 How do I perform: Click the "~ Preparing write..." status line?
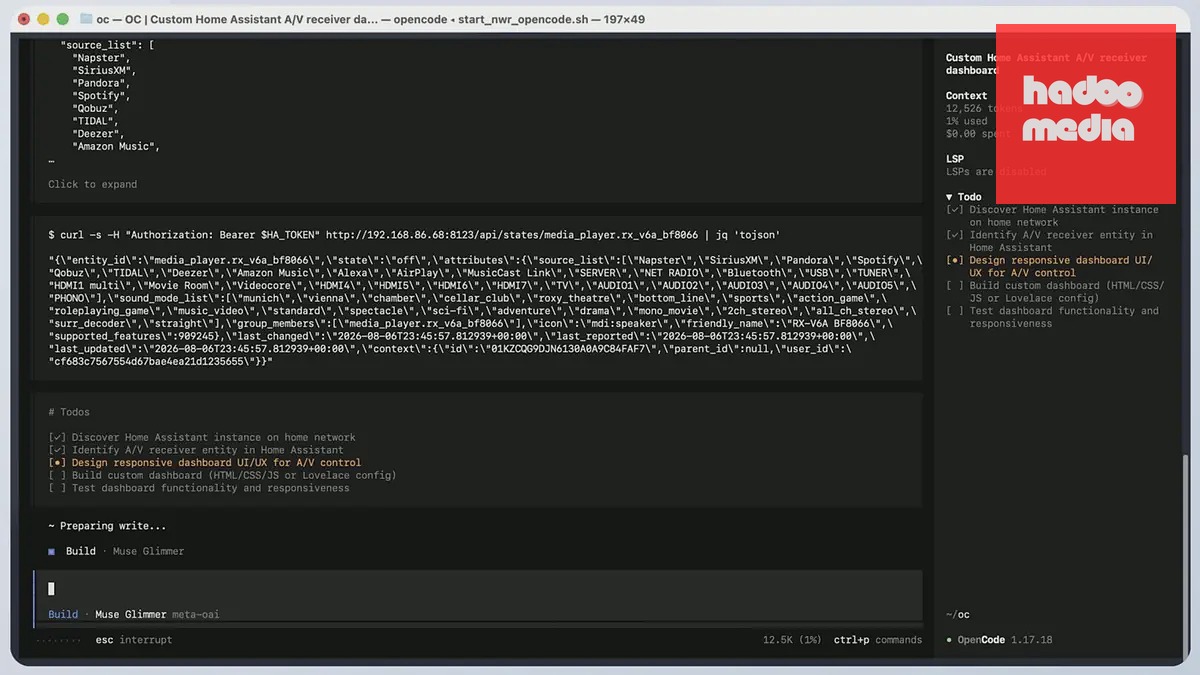click(x=107, y=526)
